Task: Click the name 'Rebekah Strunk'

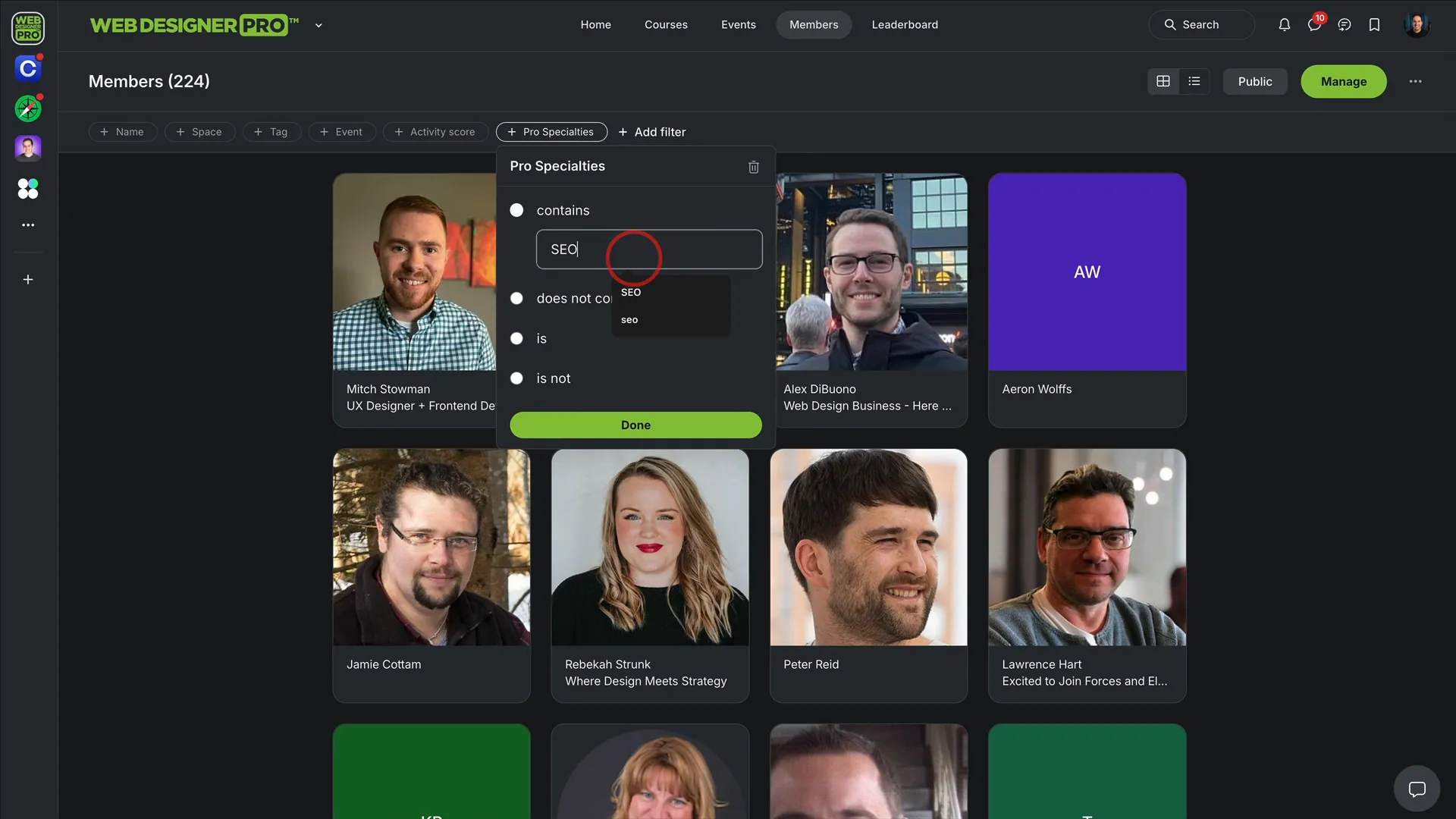Action: click(x=607, y=664)
